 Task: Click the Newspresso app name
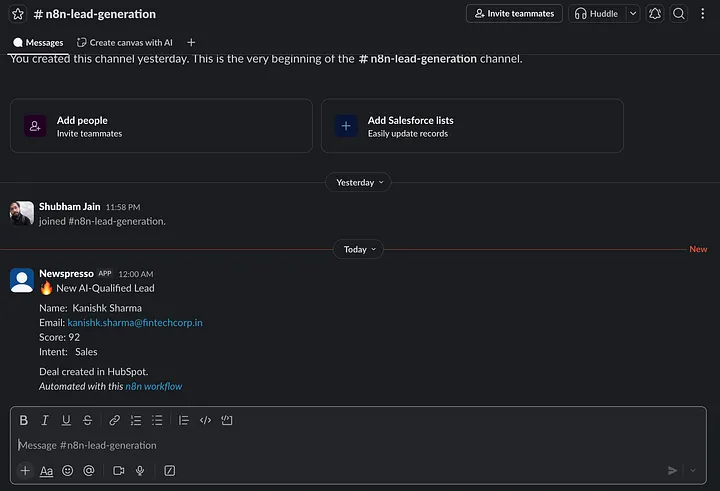click(x=66, y=274)
